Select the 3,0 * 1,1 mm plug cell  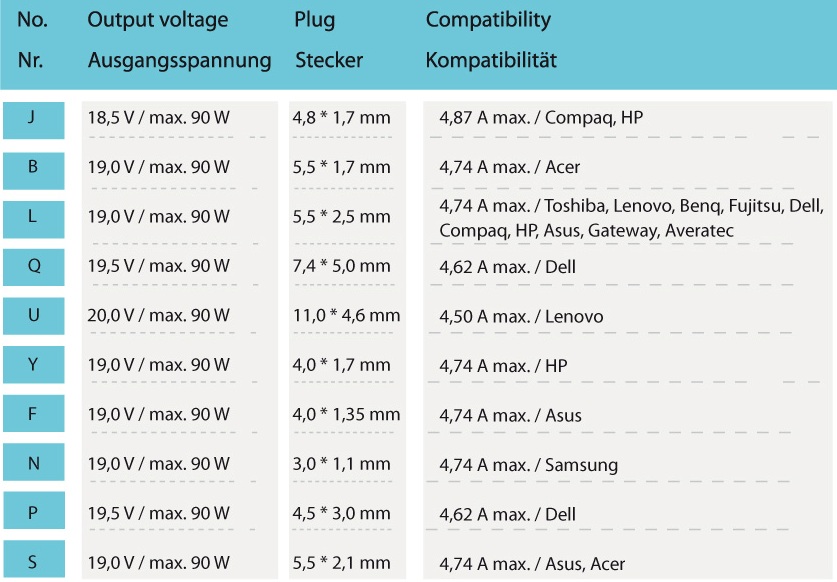pos(341,464)
